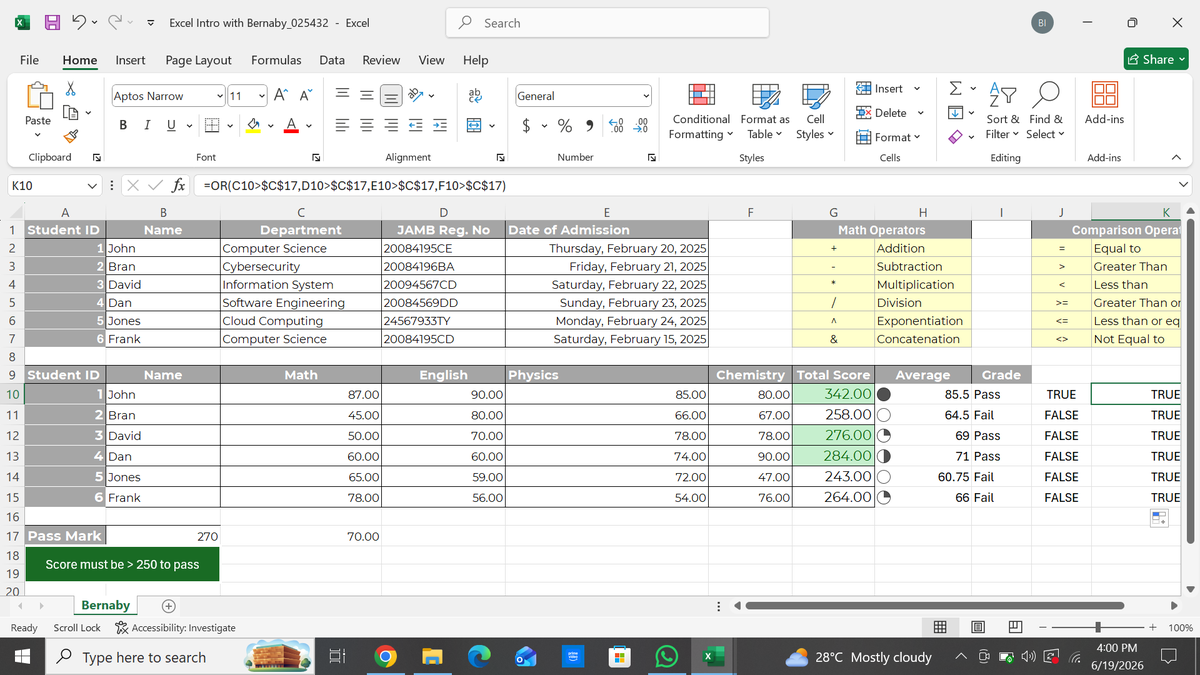
Task: Click the Font Color red A
Action: coord(290,126)
